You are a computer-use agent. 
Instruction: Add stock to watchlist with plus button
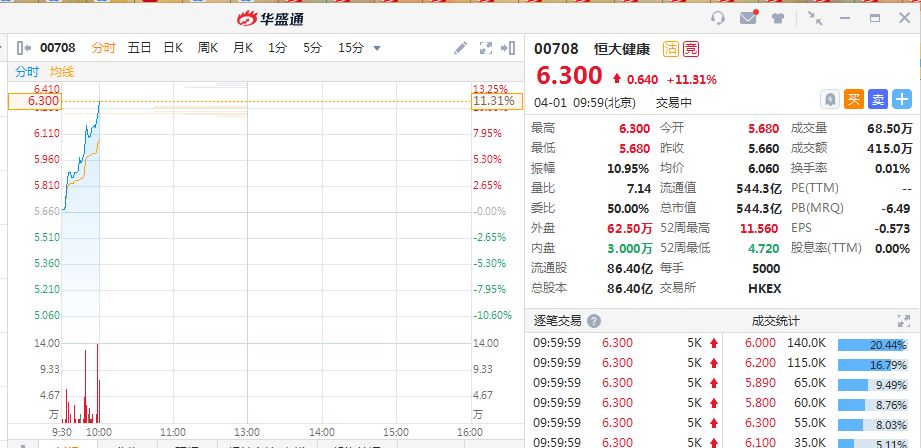point(902,99)
